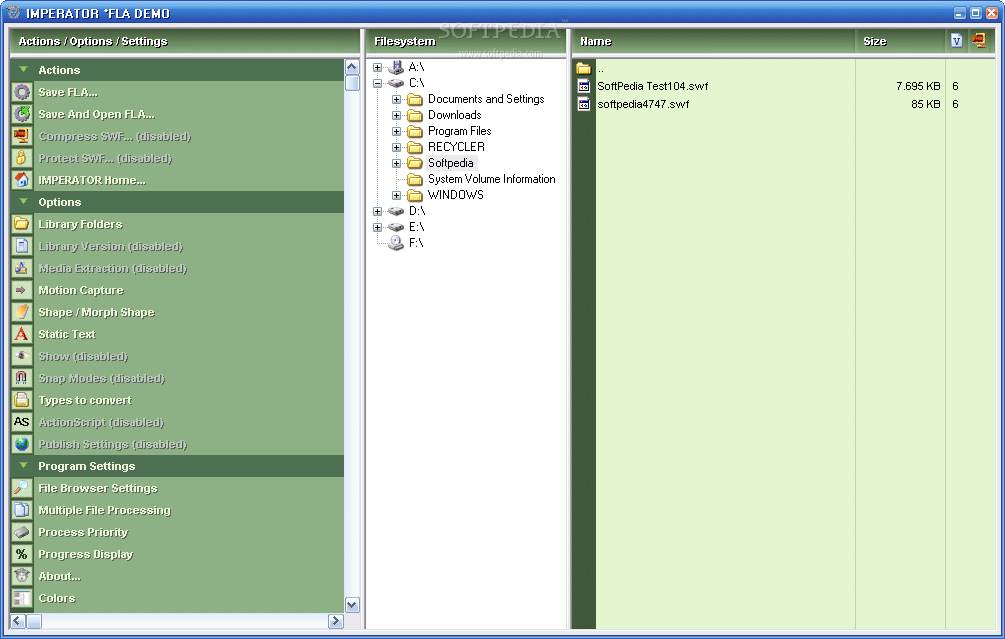The width and height of the screenshot is (1005, 639).
Task: Expand the RECYCLER folder node
Action: (x=397, y=147)
